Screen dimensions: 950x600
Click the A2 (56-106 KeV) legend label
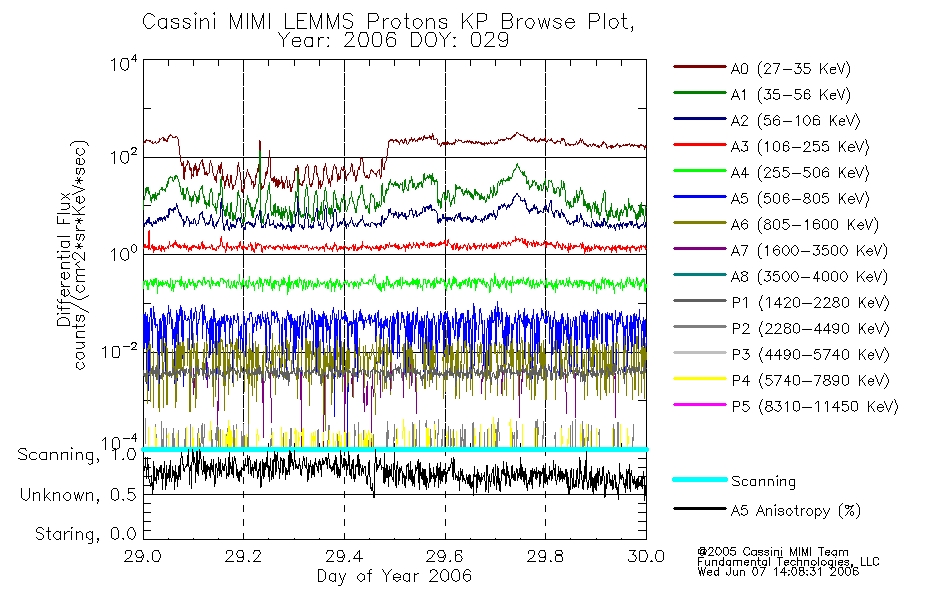point(796,121)
